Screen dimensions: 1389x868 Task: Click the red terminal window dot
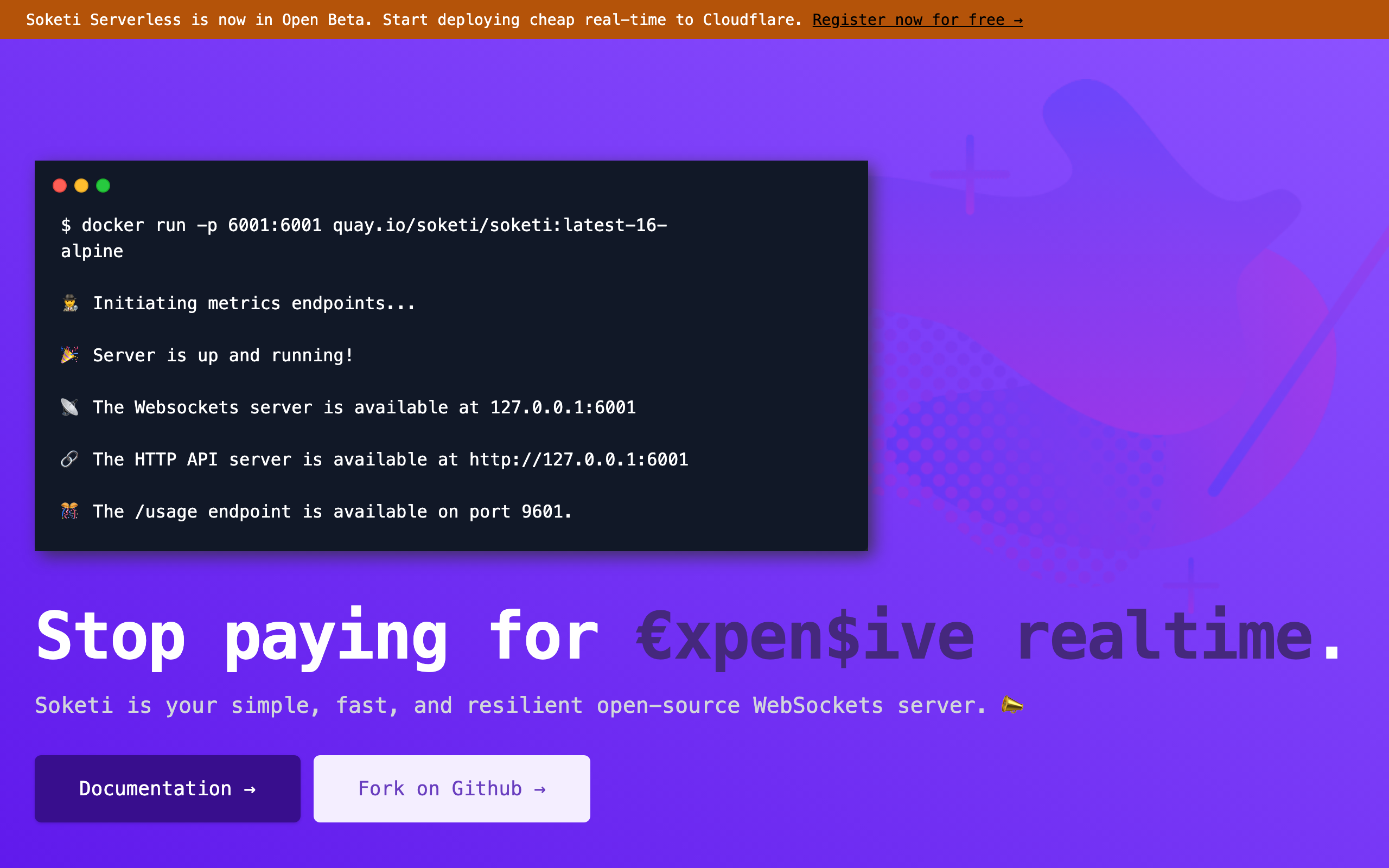[60, 186]
